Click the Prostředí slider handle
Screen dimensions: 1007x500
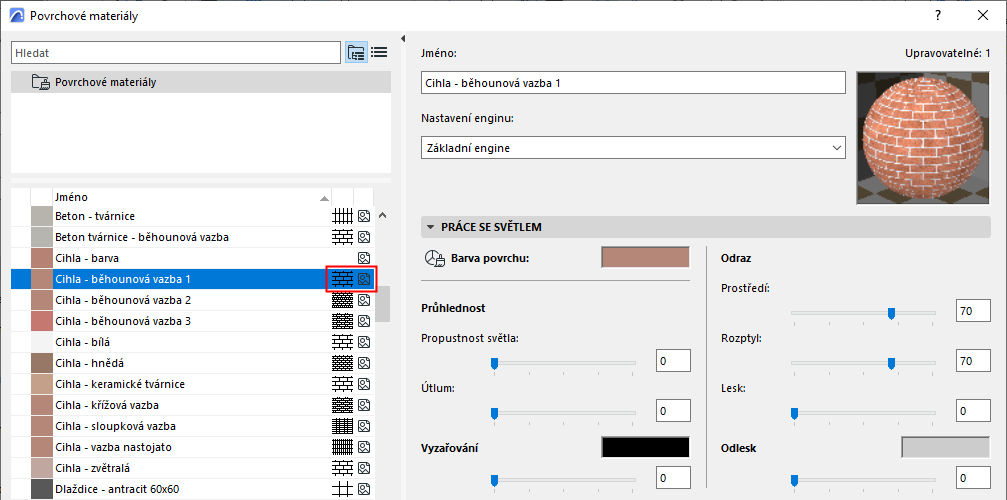[x=891, y=313]
